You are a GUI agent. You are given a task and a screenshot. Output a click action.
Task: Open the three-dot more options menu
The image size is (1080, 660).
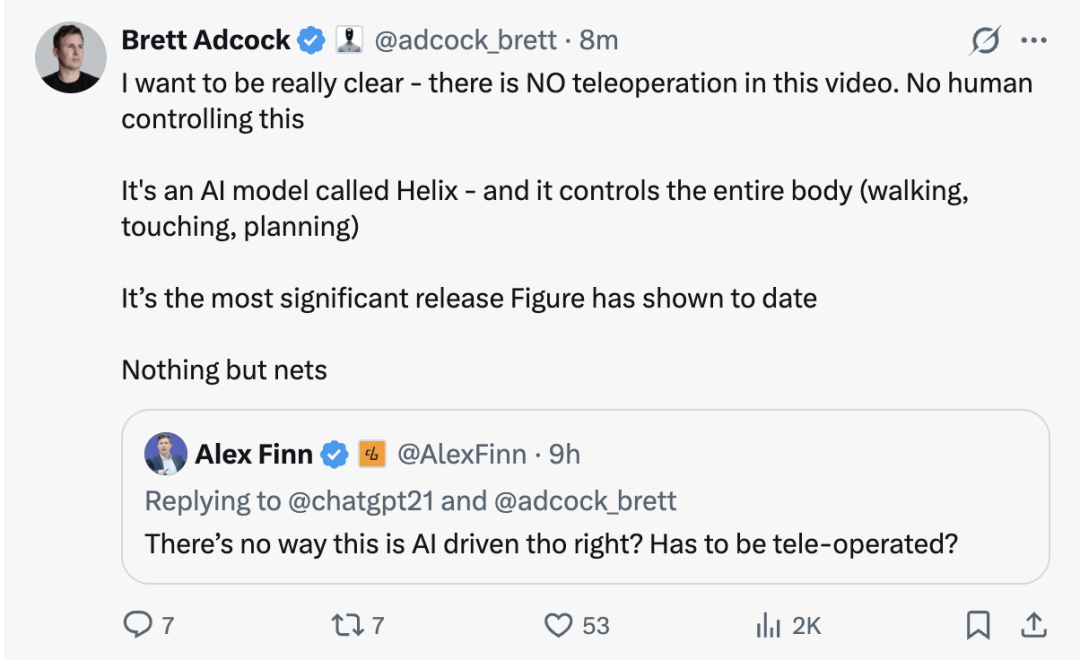point(1032,41)
